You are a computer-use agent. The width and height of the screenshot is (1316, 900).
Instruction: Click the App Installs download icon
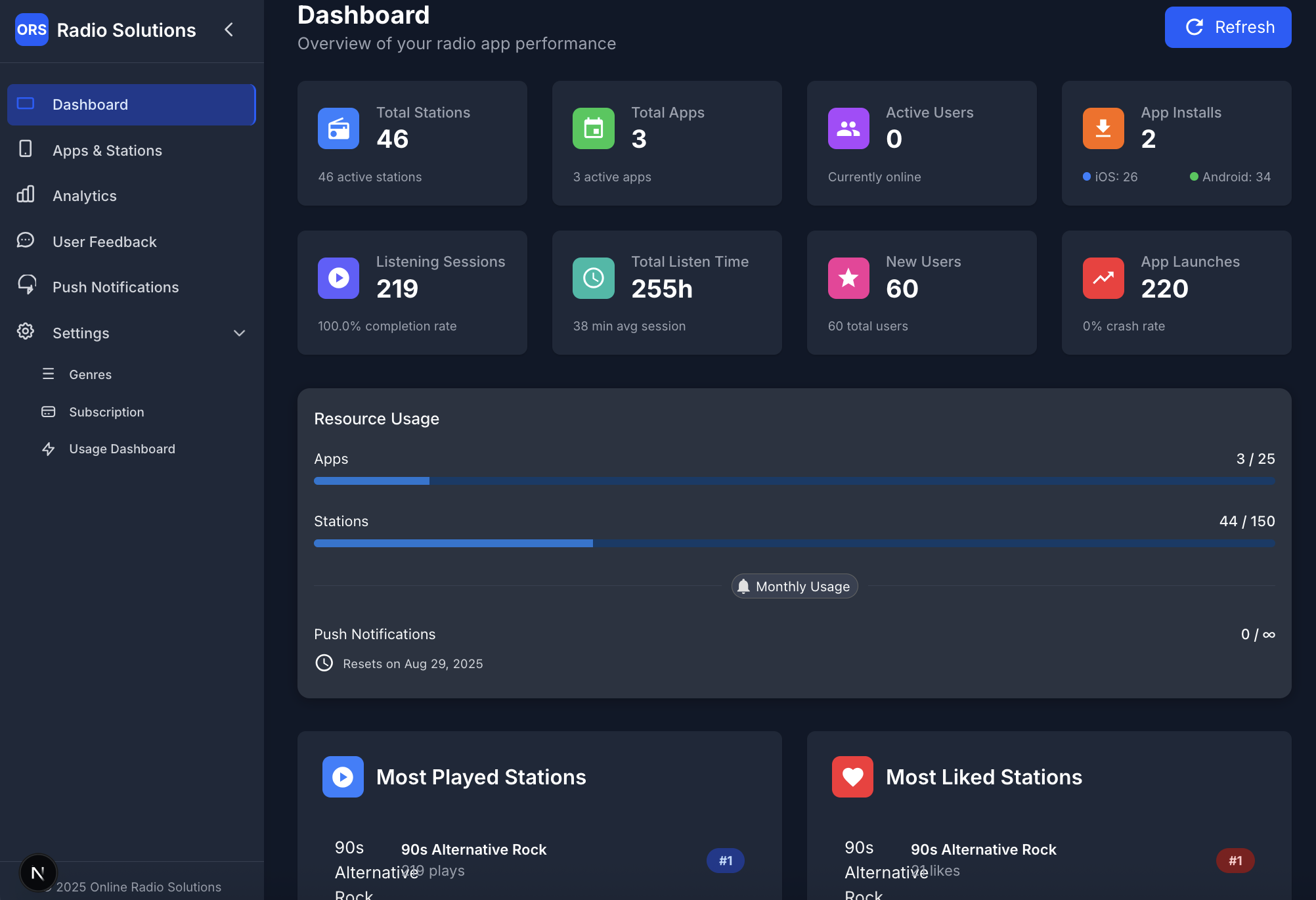[1103, 129]
